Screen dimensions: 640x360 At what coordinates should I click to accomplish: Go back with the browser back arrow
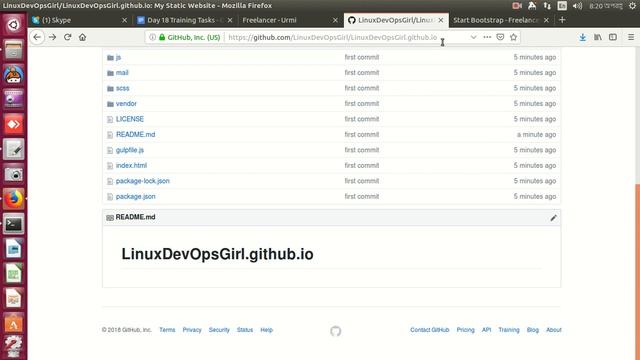(37, 37)
